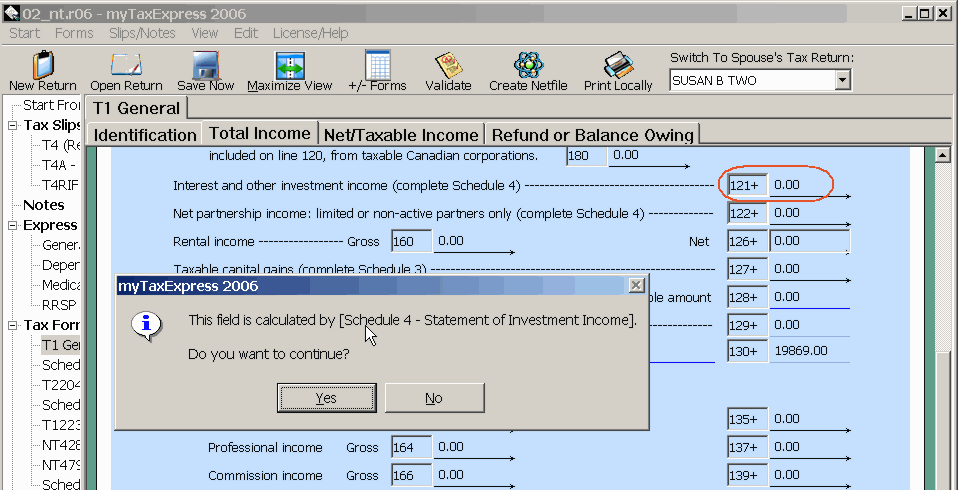
Task: Open the Slips/Notes menu
Action: [x=142, y=33]
